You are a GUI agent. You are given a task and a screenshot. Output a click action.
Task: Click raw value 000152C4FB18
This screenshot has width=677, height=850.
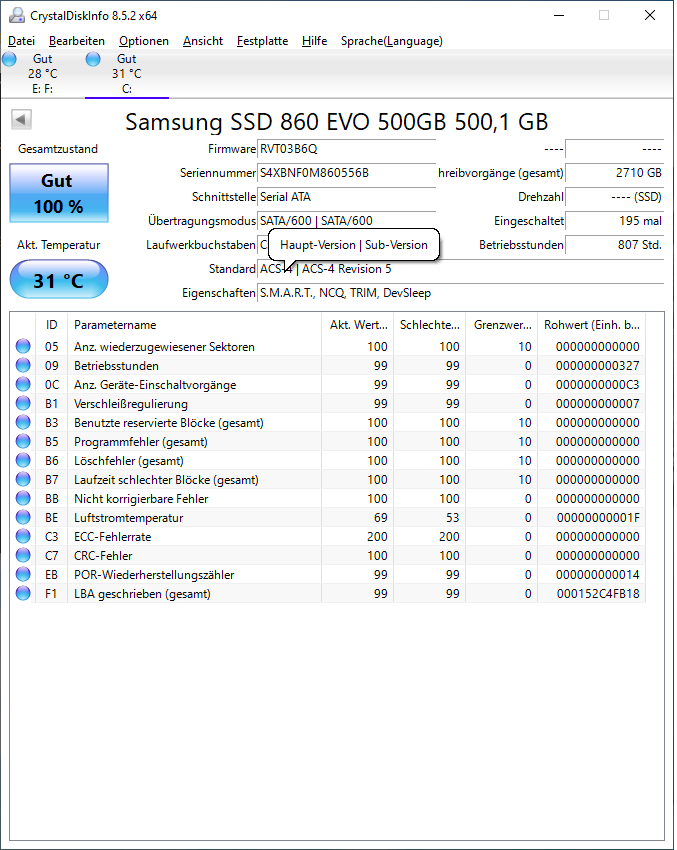598,594
